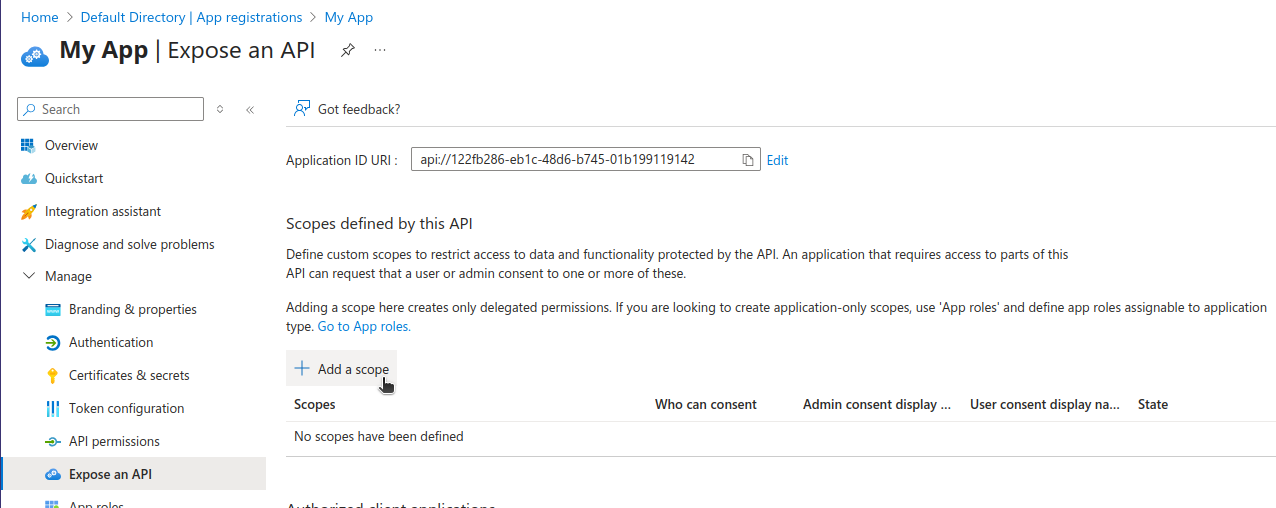Click Who can consent column header
Viewport: 1276px width, 508px height.
706,404
